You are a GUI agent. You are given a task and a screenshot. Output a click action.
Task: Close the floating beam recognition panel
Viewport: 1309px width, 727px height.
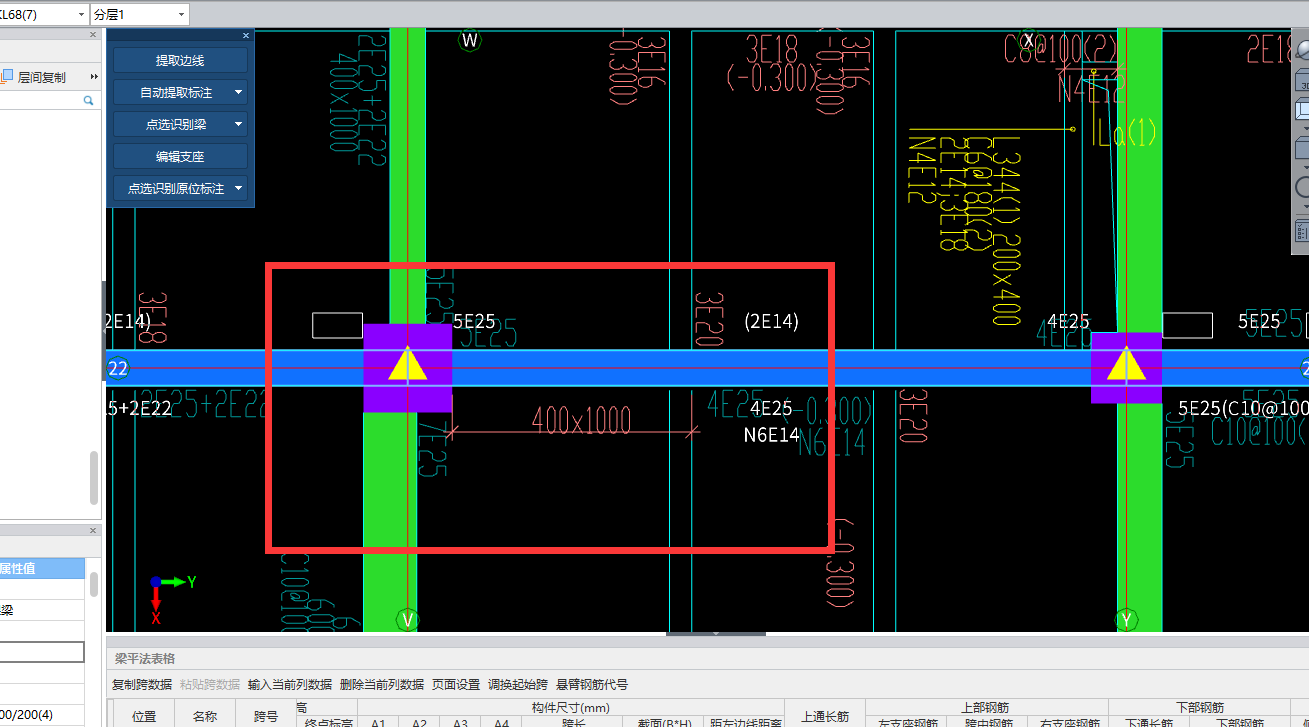(246, 36)
